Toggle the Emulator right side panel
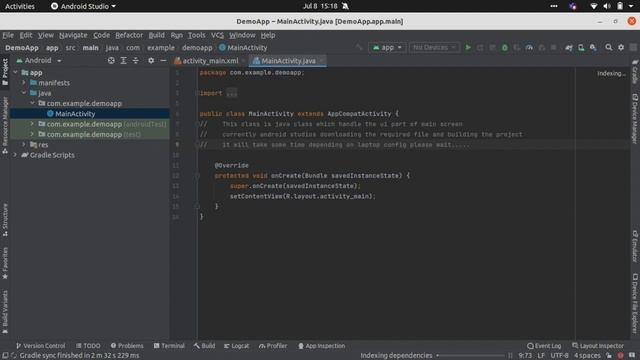Viewport: 640px width, 360px height. click(x=635, y=246)
